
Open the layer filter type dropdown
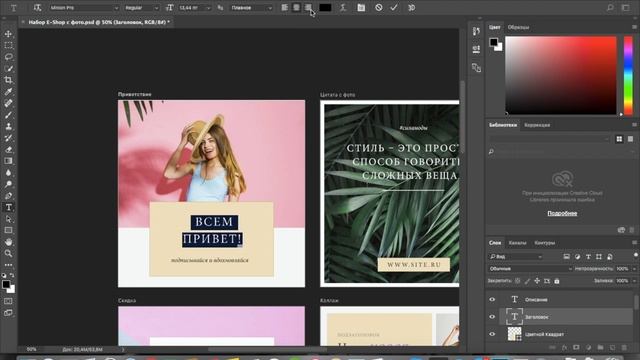pyautogui.click(x=516, y=257)
